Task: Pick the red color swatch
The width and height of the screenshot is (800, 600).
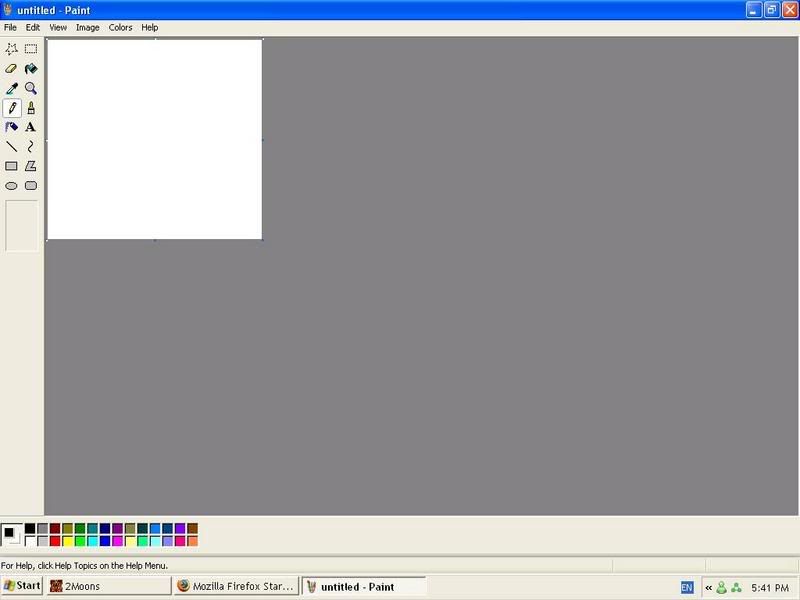Action: [x=55, y=541]
